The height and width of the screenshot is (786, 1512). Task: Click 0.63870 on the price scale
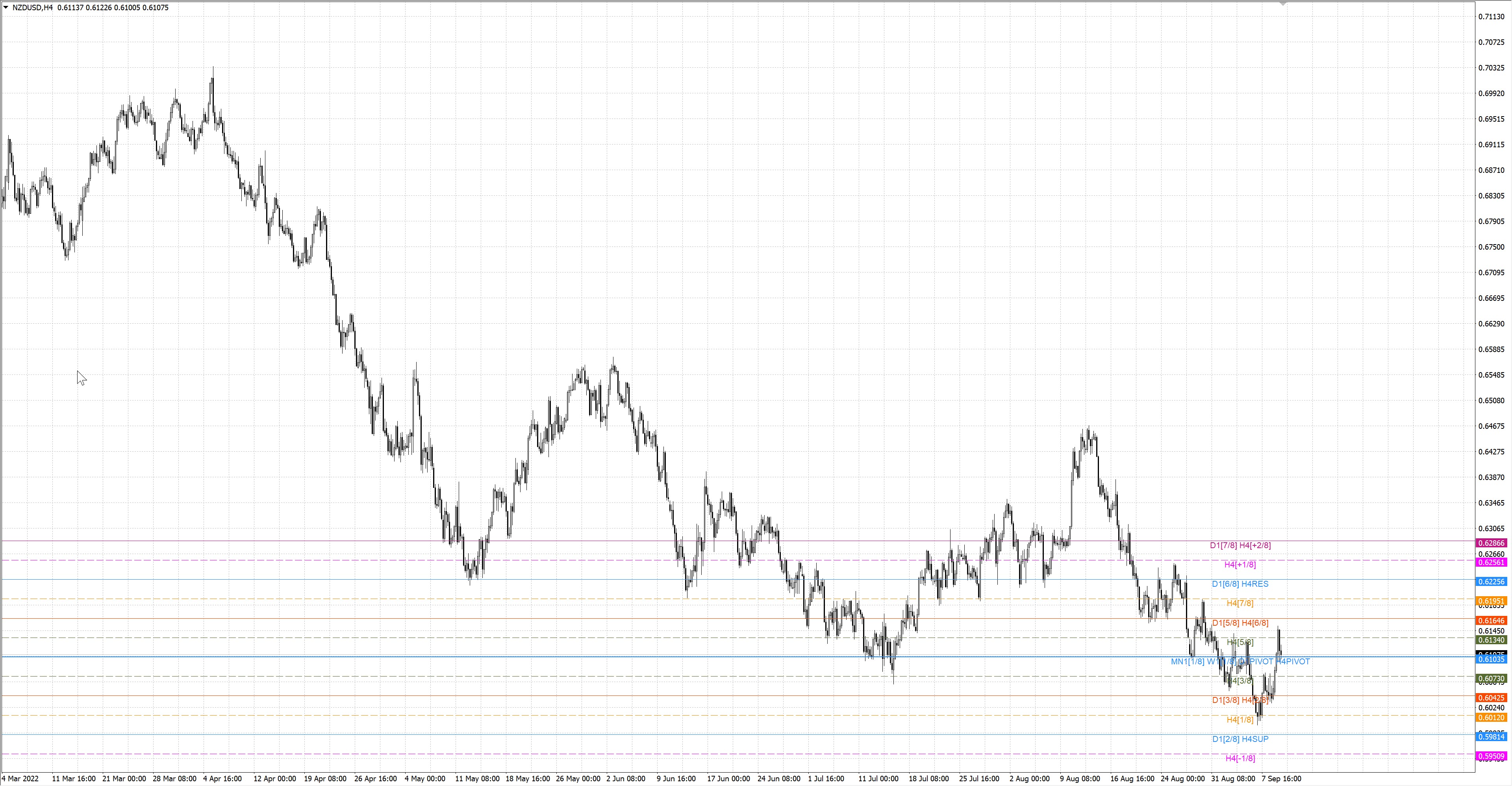click(x=1492, y=478)
